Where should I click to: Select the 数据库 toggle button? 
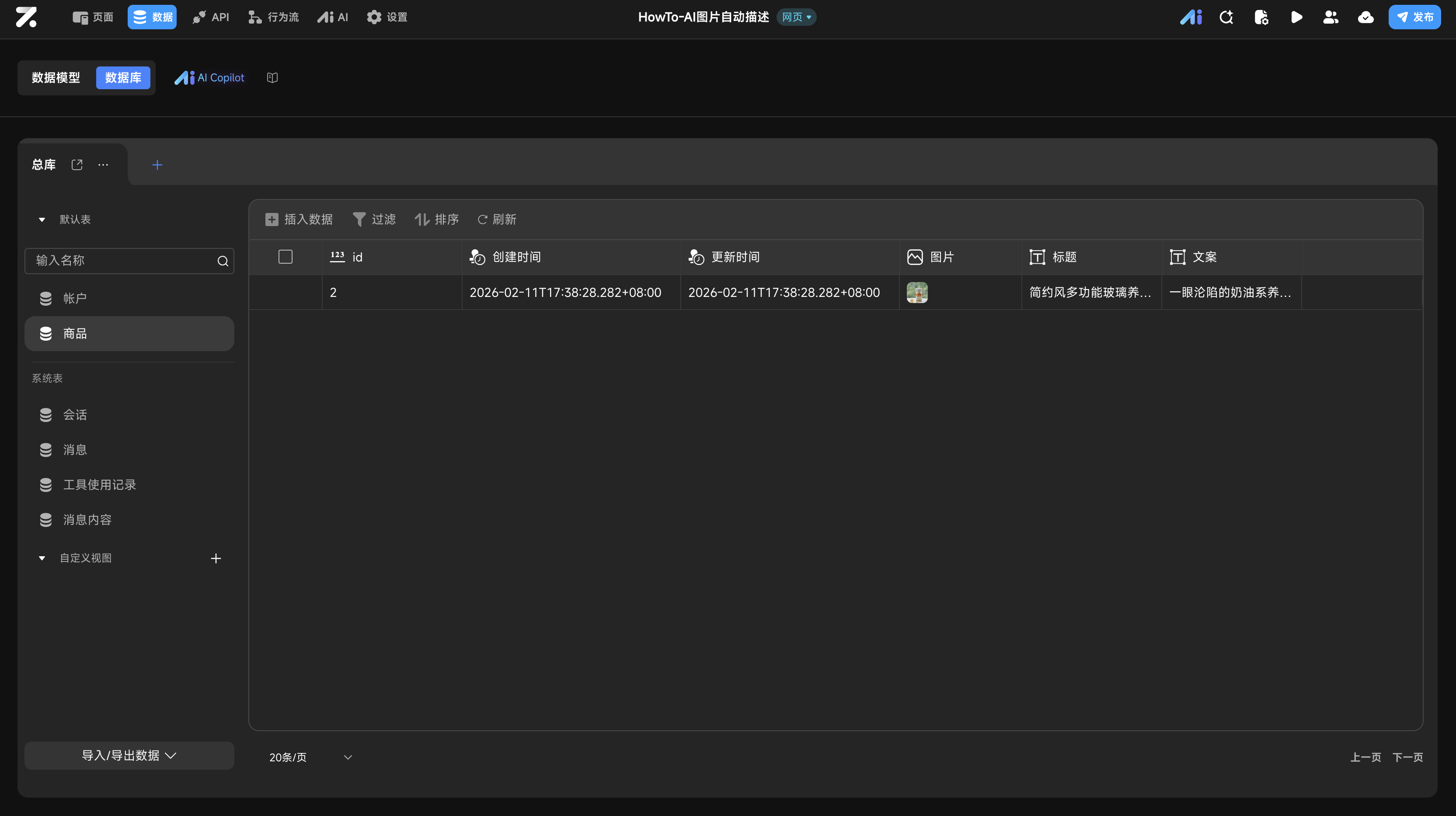[x=123, y=77]
